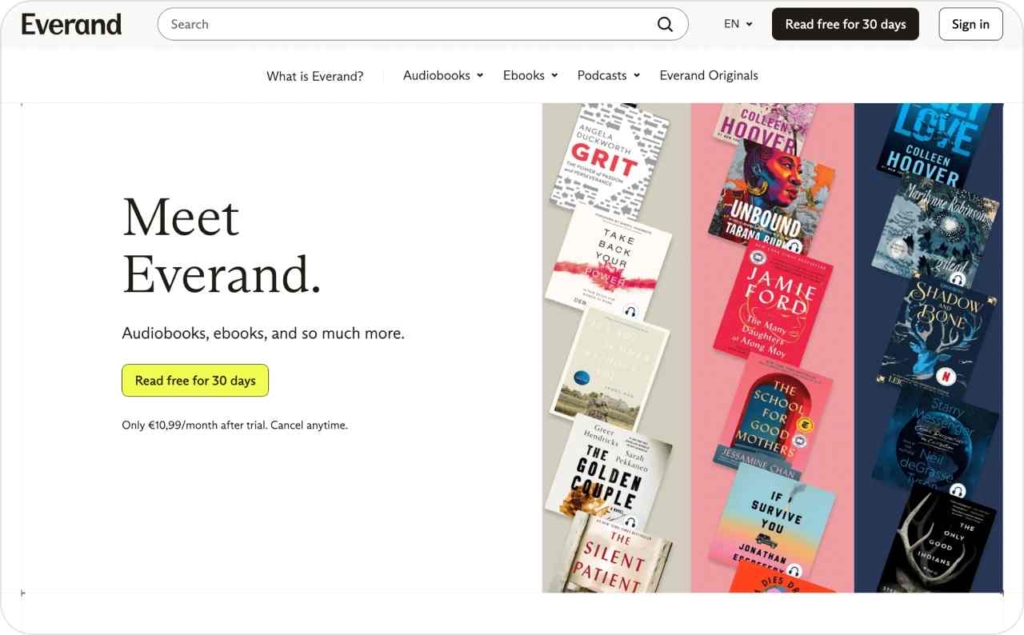Expand the Ebooks dropdown
Image resolution: width=1024 pixels, height=635 pixels.
556,75
